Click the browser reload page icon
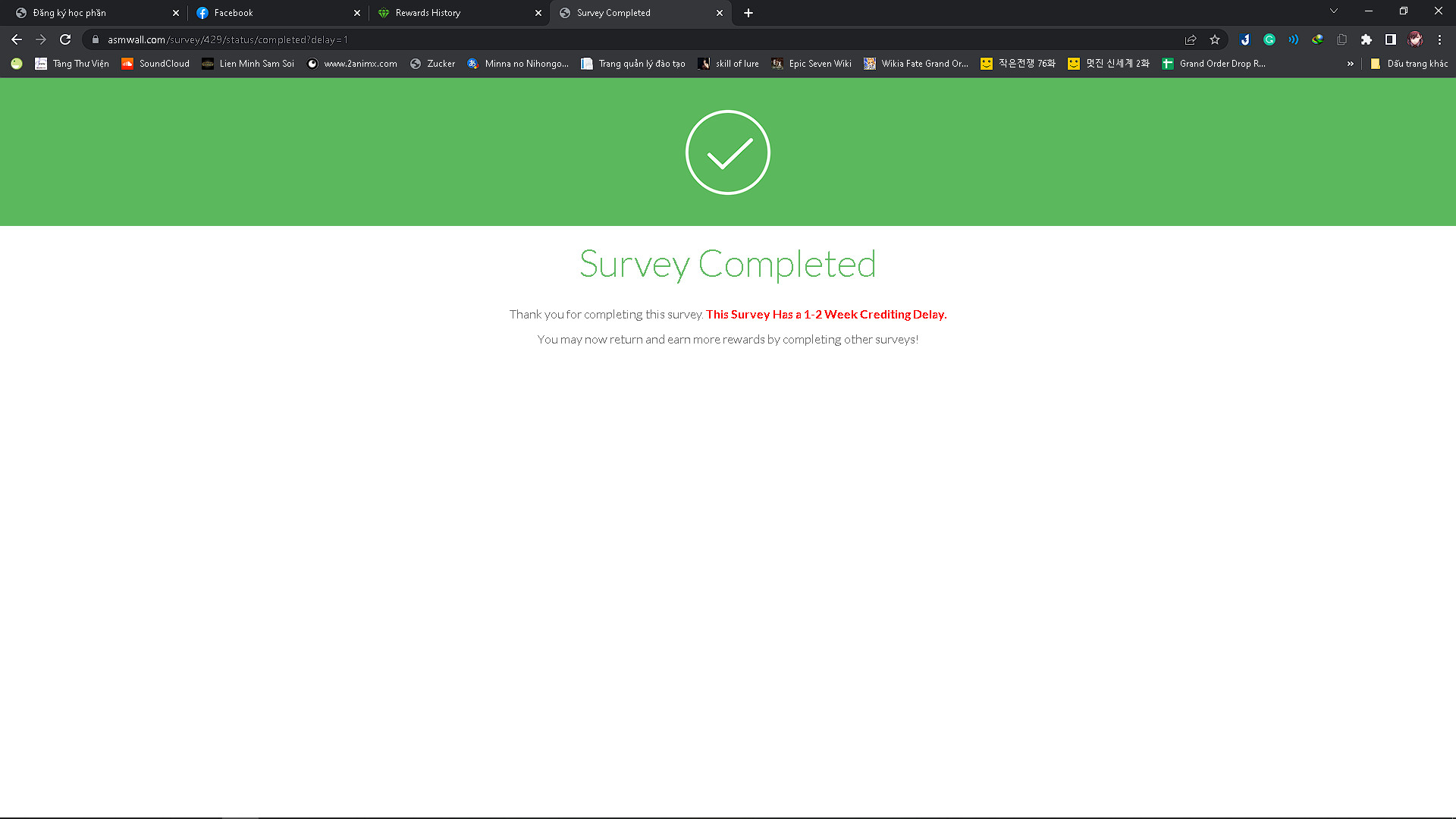1456x819 pixels. (65, 39)
